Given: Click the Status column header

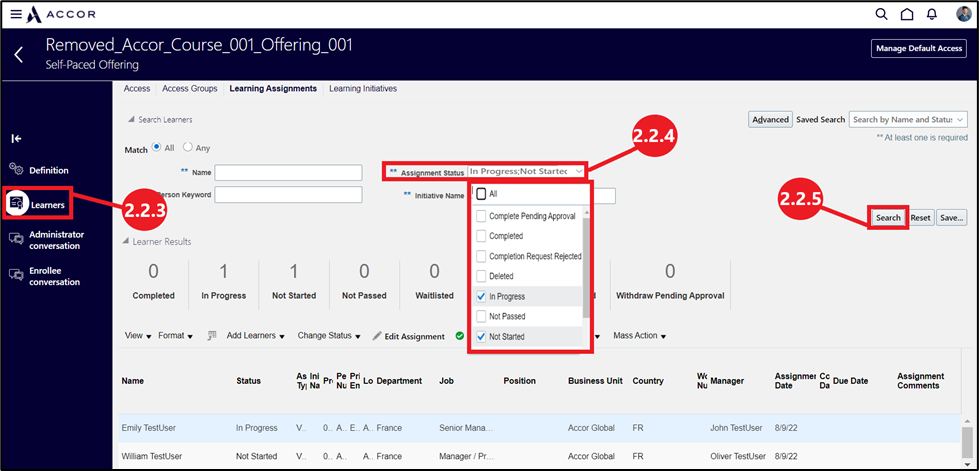Looking at the screenshot, I should point(248,380).
